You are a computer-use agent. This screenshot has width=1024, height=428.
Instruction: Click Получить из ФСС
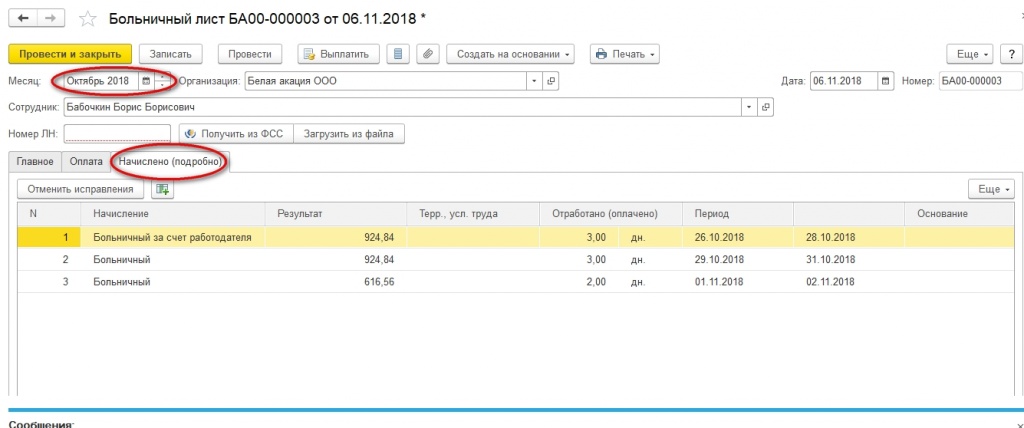(x=236, y=134)
